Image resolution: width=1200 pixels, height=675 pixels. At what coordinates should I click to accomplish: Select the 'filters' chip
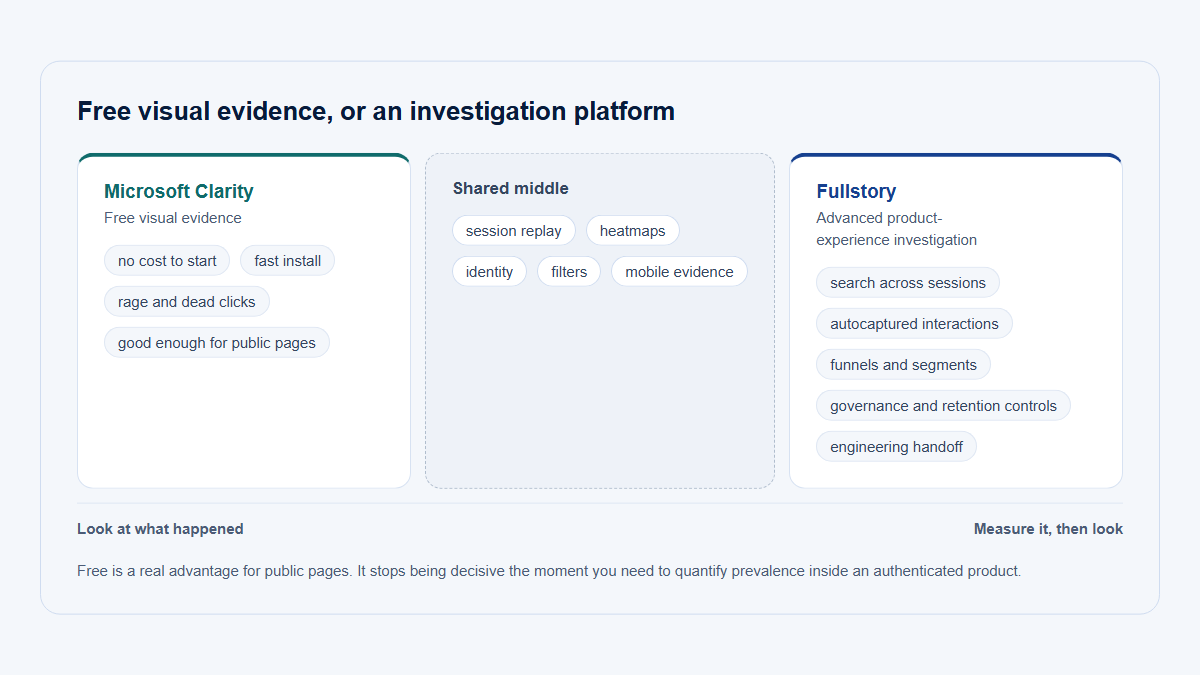point(569,272)
